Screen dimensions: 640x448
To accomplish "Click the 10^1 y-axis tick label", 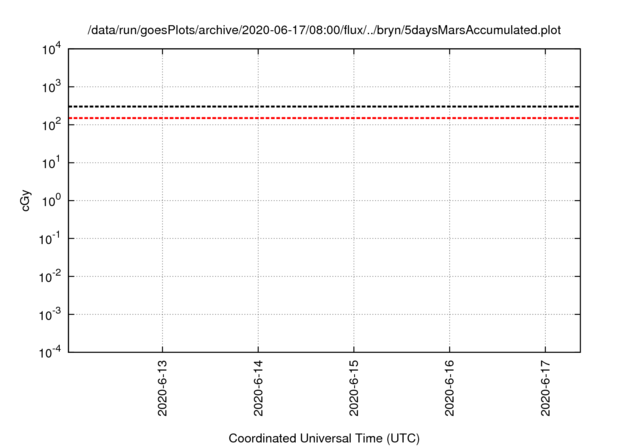I will pos(51,163).
